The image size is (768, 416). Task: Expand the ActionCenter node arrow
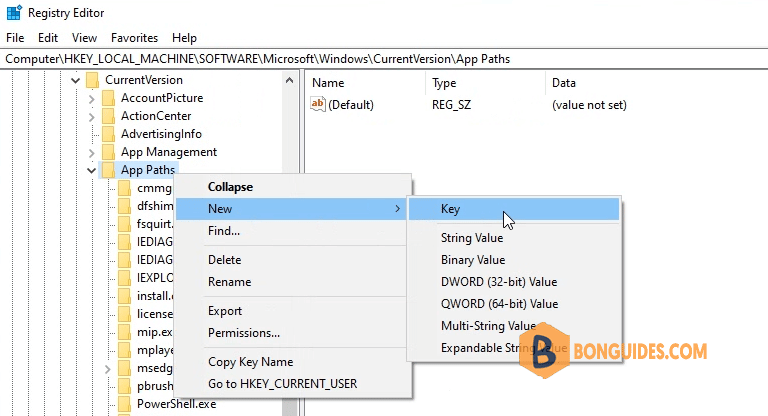point(92,117)
